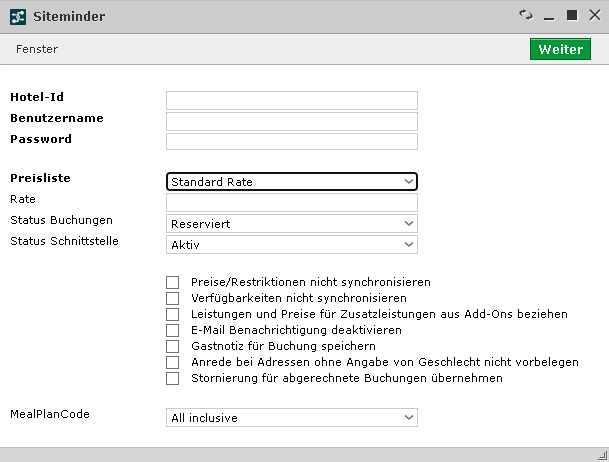Open the Fenster menu
Viewport: 609px width, 462px height.
(37, 49)
